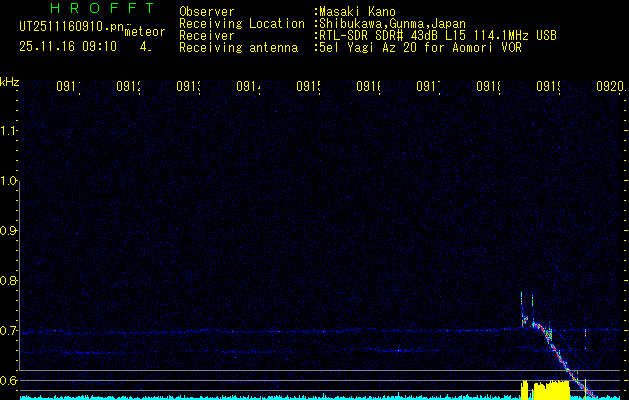Select the 1.1 frequency axis tick
Viewport: 629px width, 400px height.
[x=9, y=131]
